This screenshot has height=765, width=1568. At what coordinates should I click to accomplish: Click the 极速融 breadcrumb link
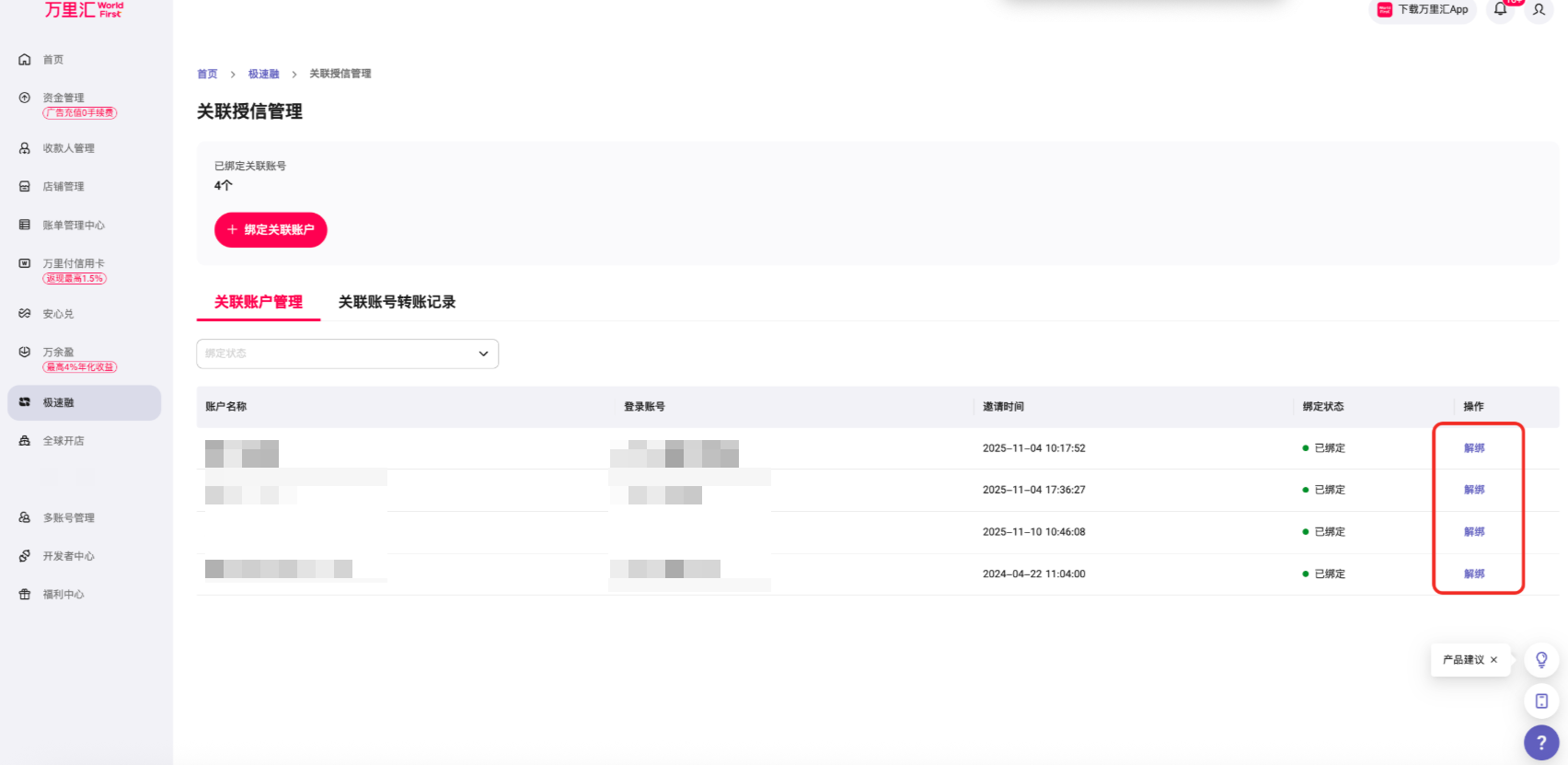263,75
